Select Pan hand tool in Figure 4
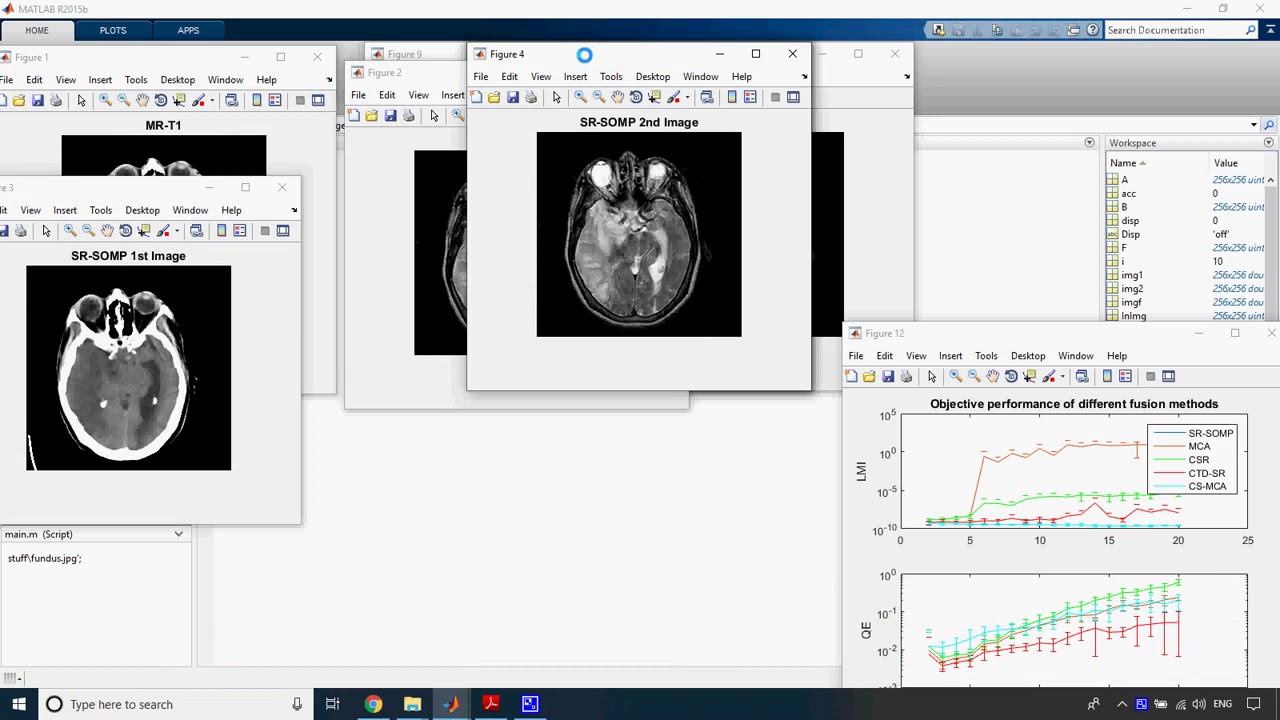The height and width of the screenshot is (720, 1280). point(617,97)
